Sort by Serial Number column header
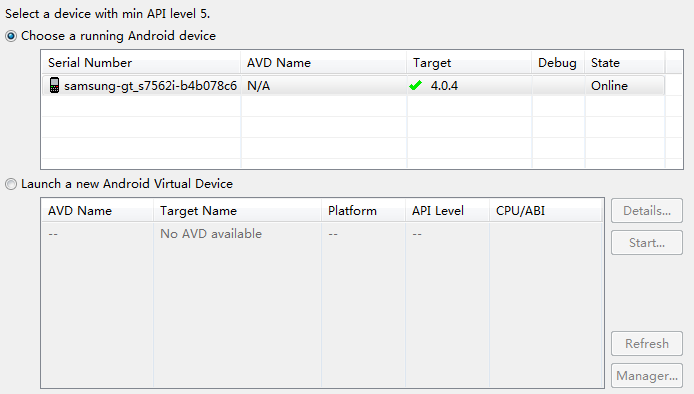This screenshot has width=694, height=394. (x=141, y=62)
